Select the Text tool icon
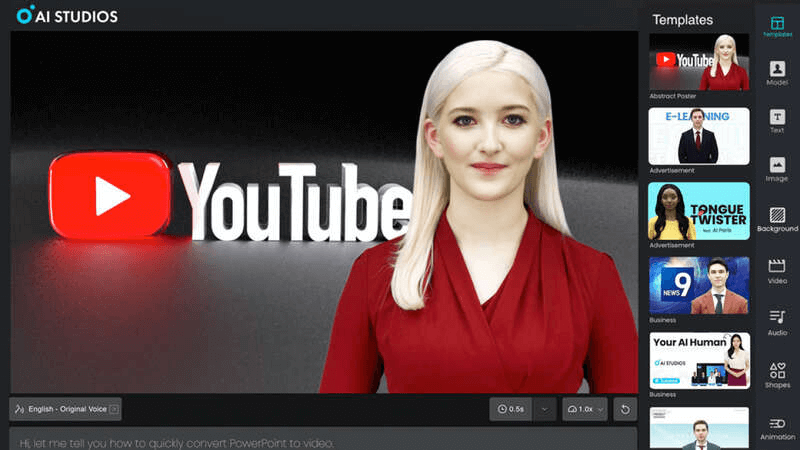The image size is (800, 450). [777, 121]
